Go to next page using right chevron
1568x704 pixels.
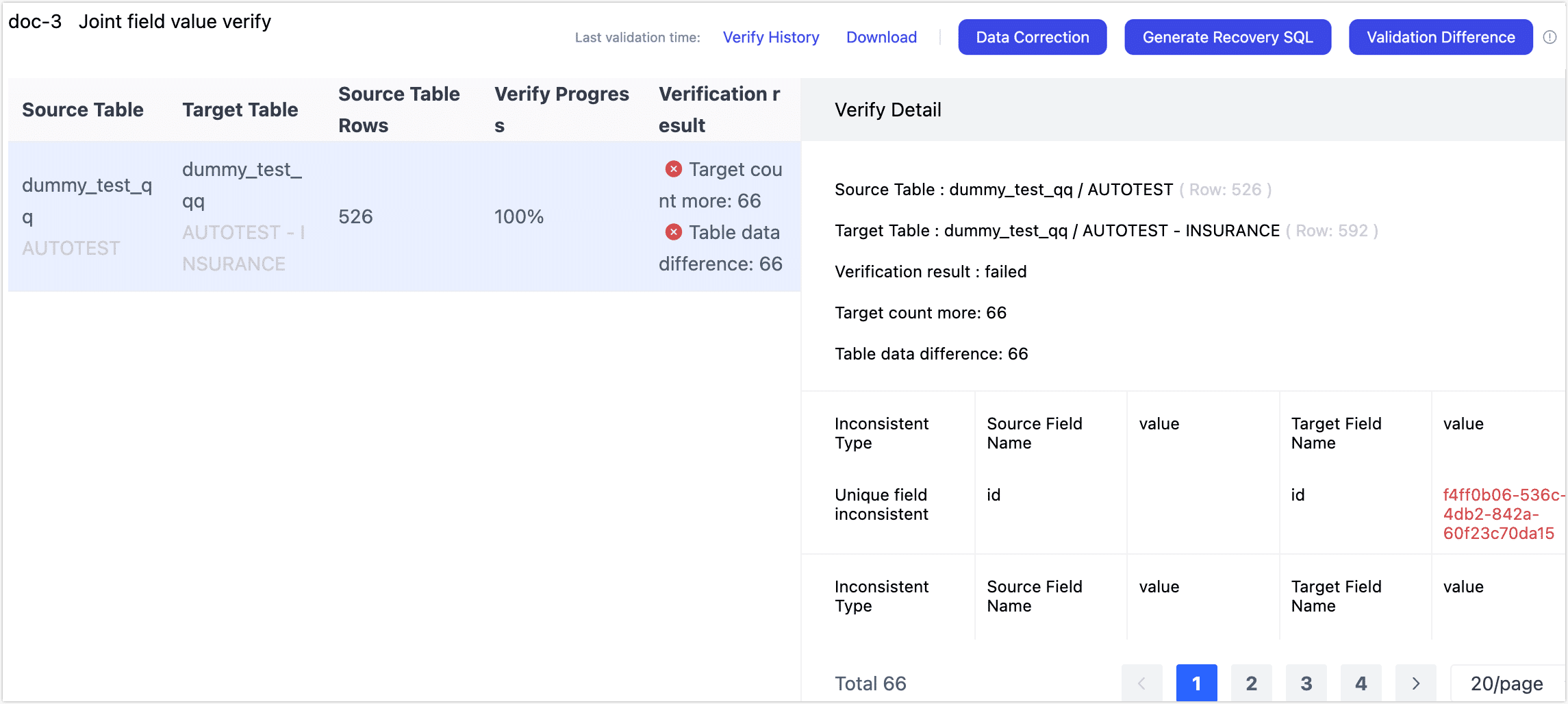pos(1415,683)
